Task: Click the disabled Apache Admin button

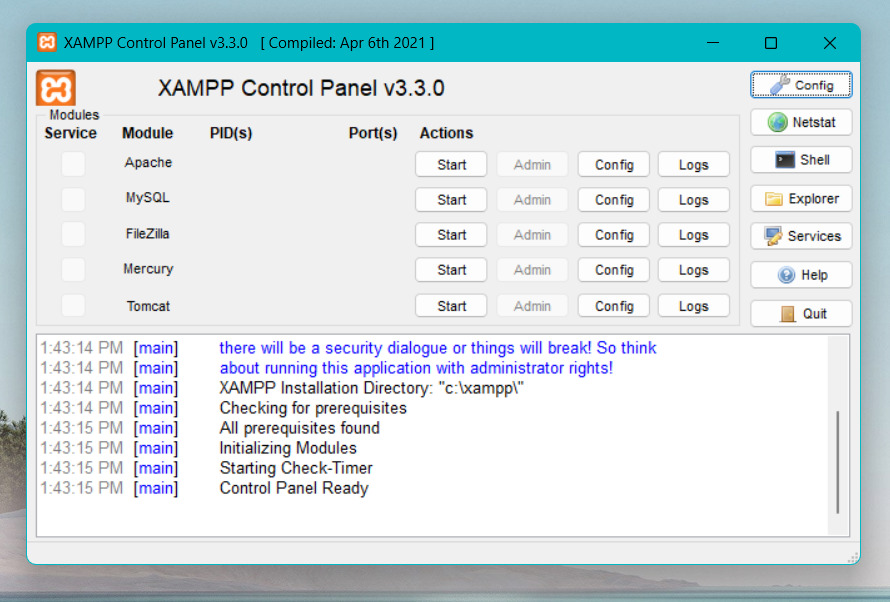Action: point(532,165)
